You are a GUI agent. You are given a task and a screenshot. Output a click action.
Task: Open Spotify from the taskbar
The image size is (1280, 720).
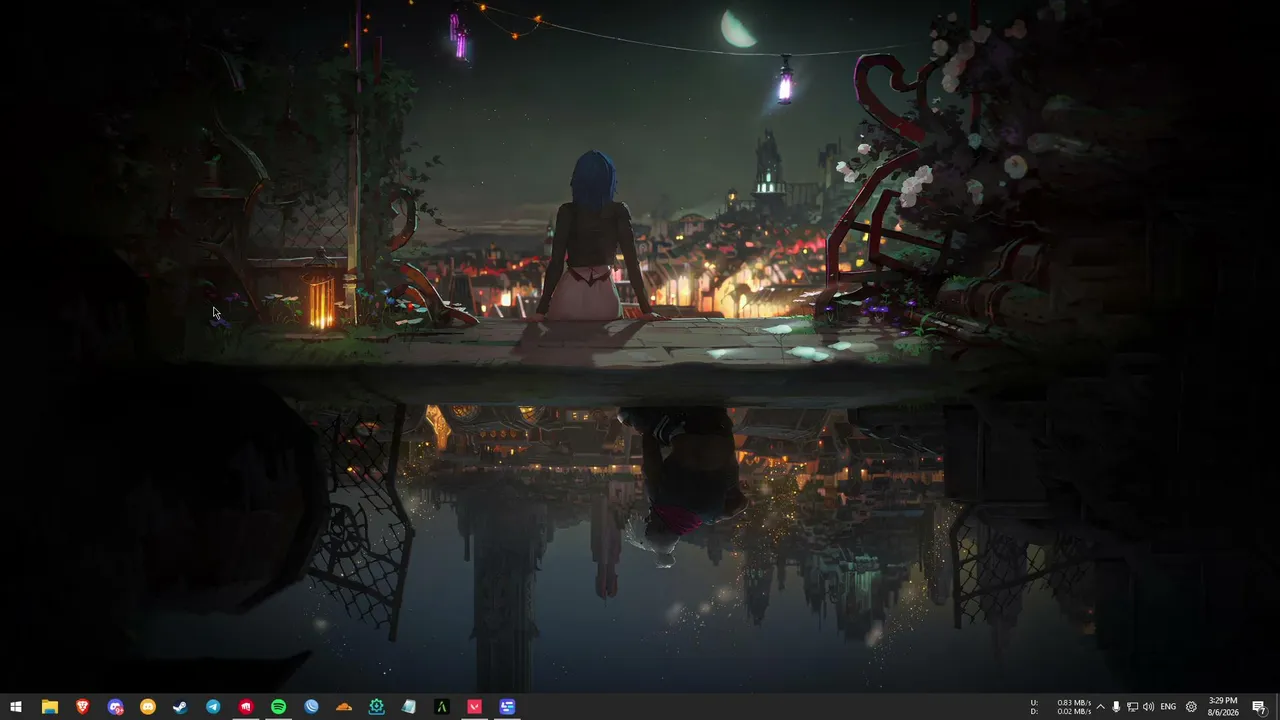click(278, 707)
